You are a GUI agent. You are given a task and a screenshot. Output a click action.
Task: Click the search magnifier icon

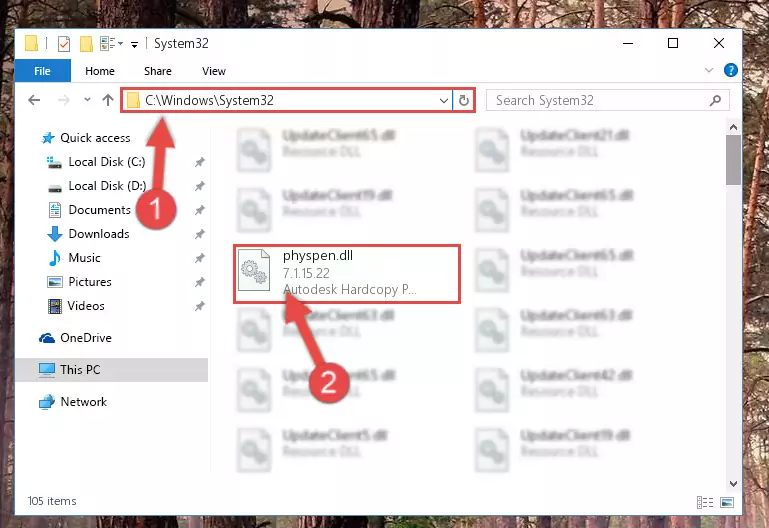(x=716, y=101)
